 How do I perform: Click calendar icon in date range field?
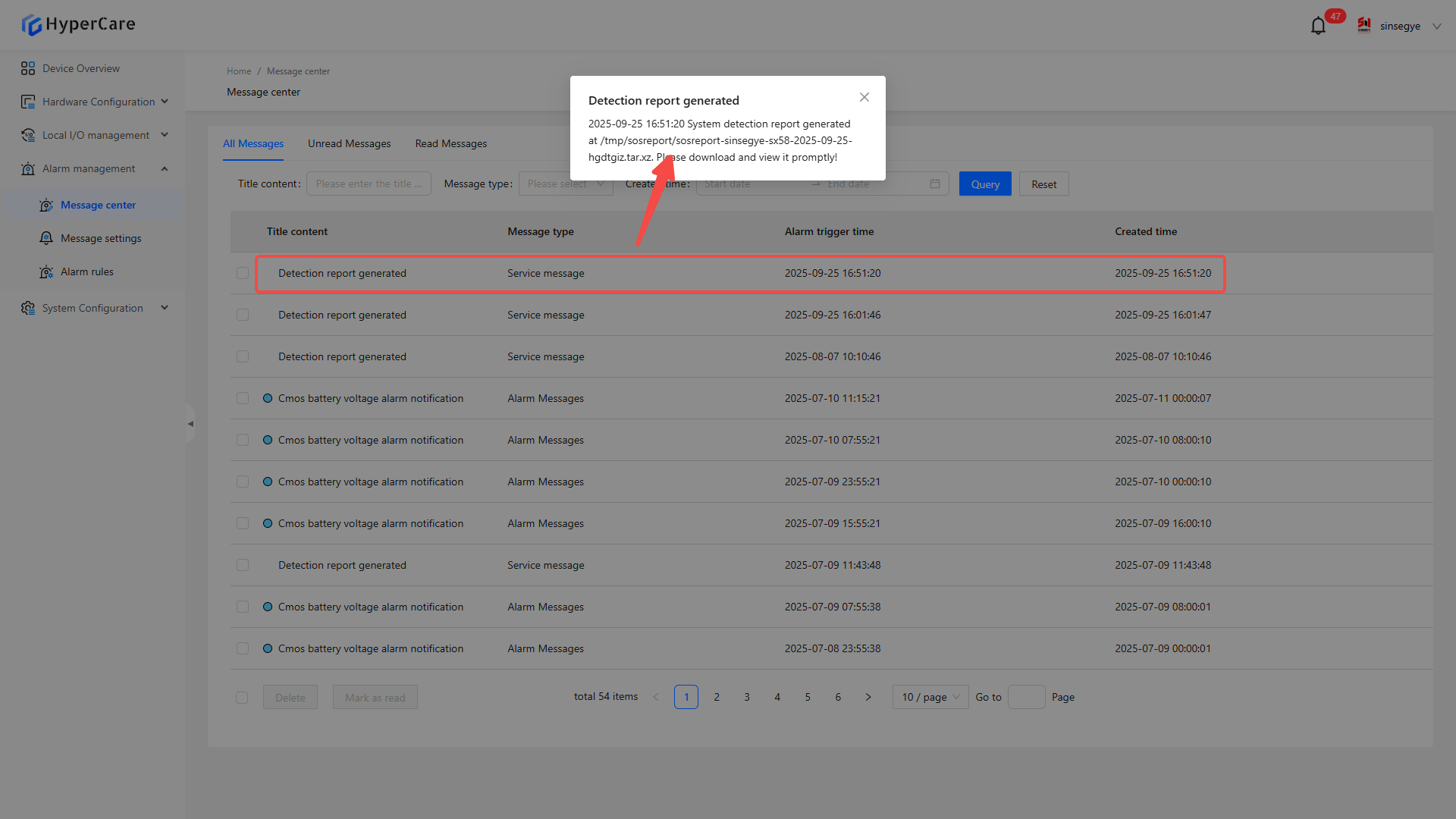point(934,184)
